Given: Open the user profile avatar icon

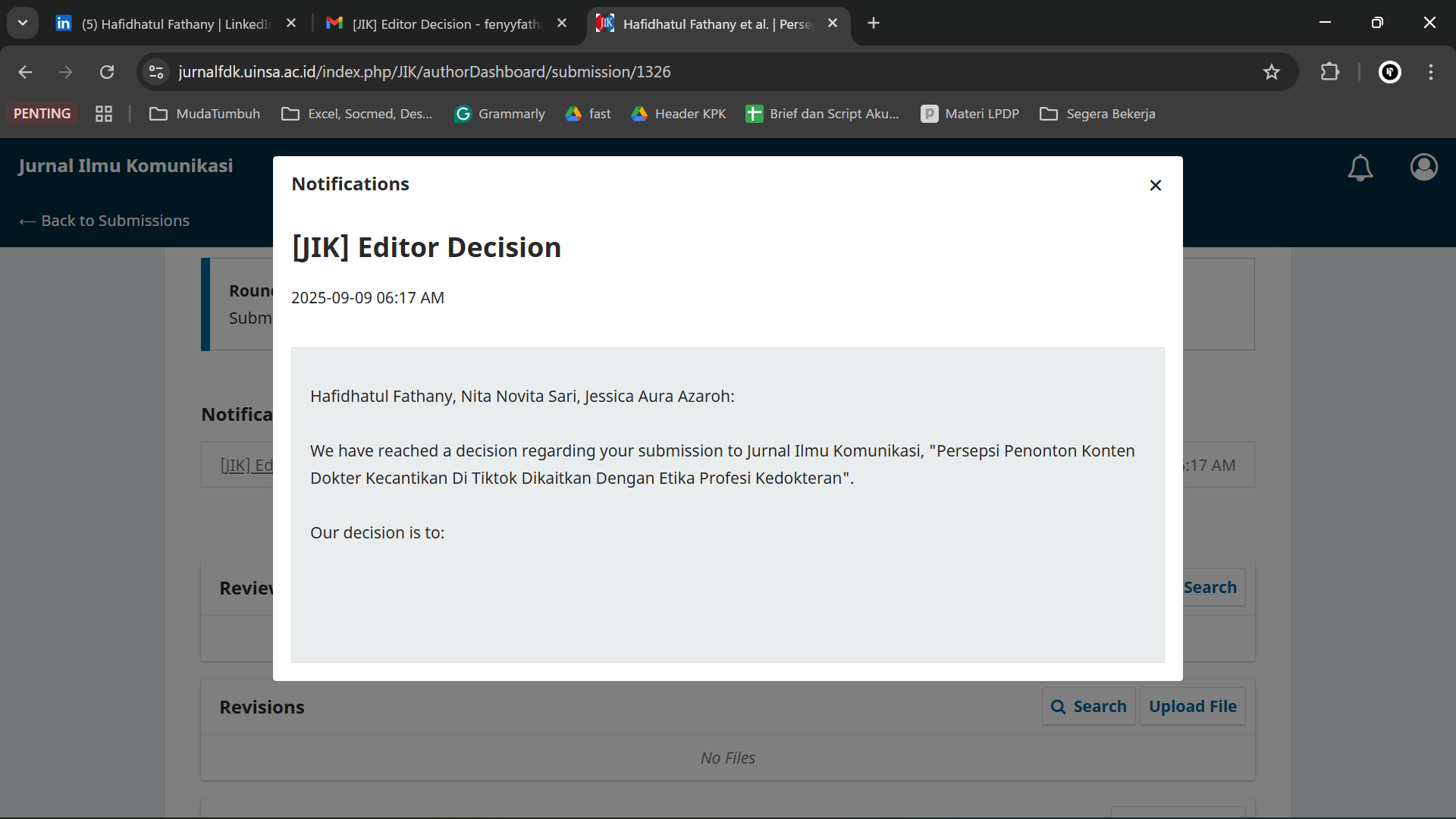Looking at the screenshot, I should tap(1423, 167).
